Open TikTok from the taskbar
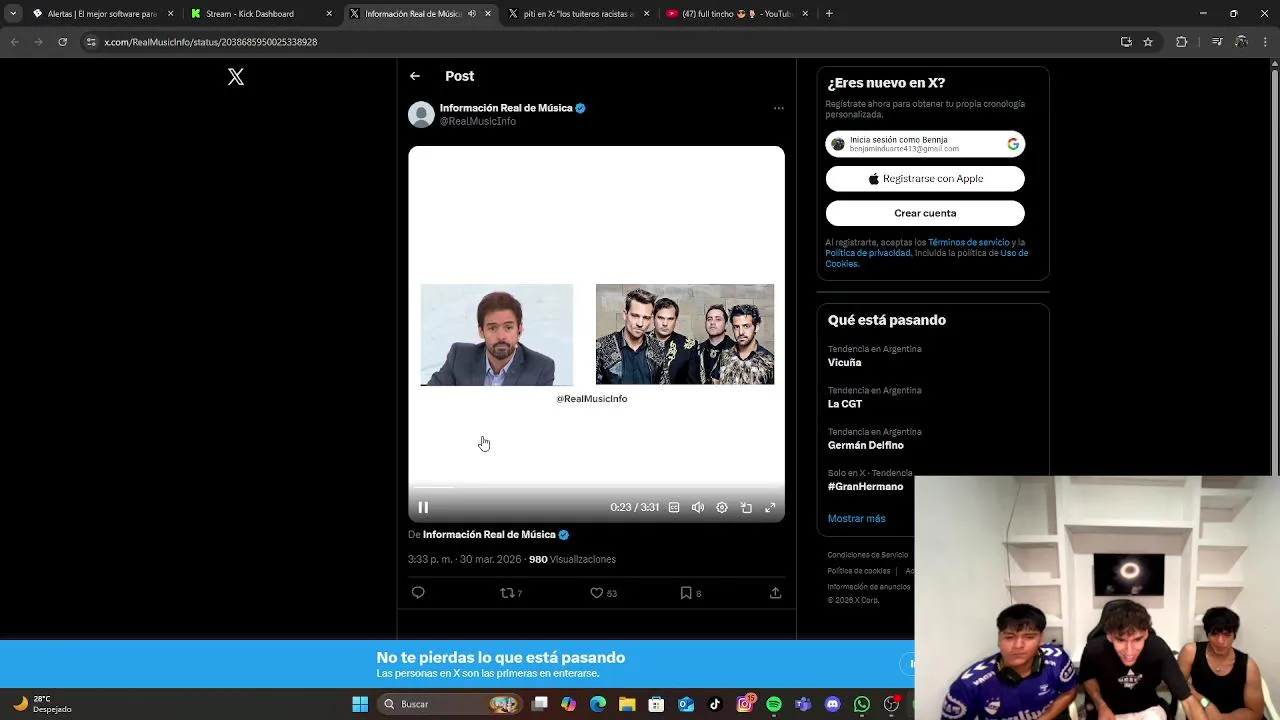The image size is (1280, 720). (715, 704)
